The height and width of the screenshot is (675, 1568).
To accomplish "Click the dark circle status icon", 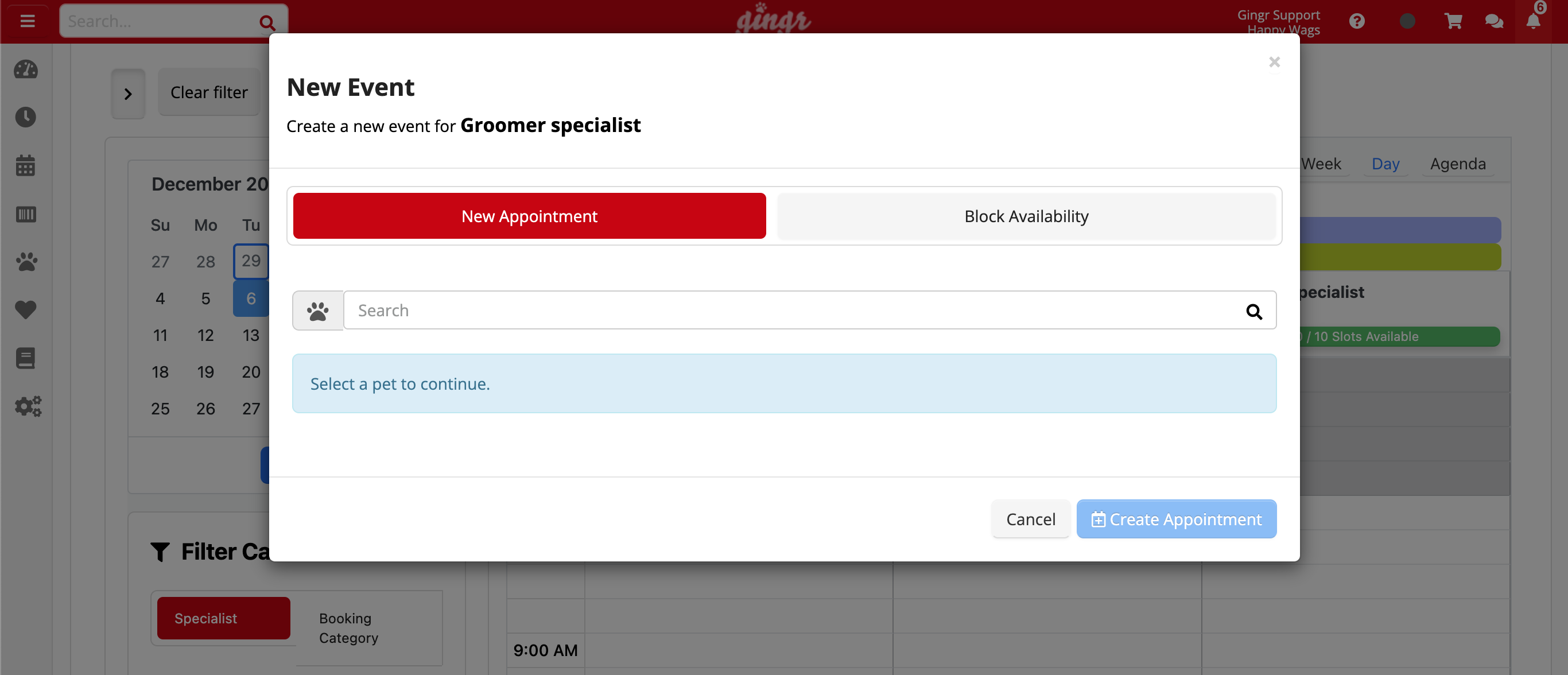I will 1407,21.
